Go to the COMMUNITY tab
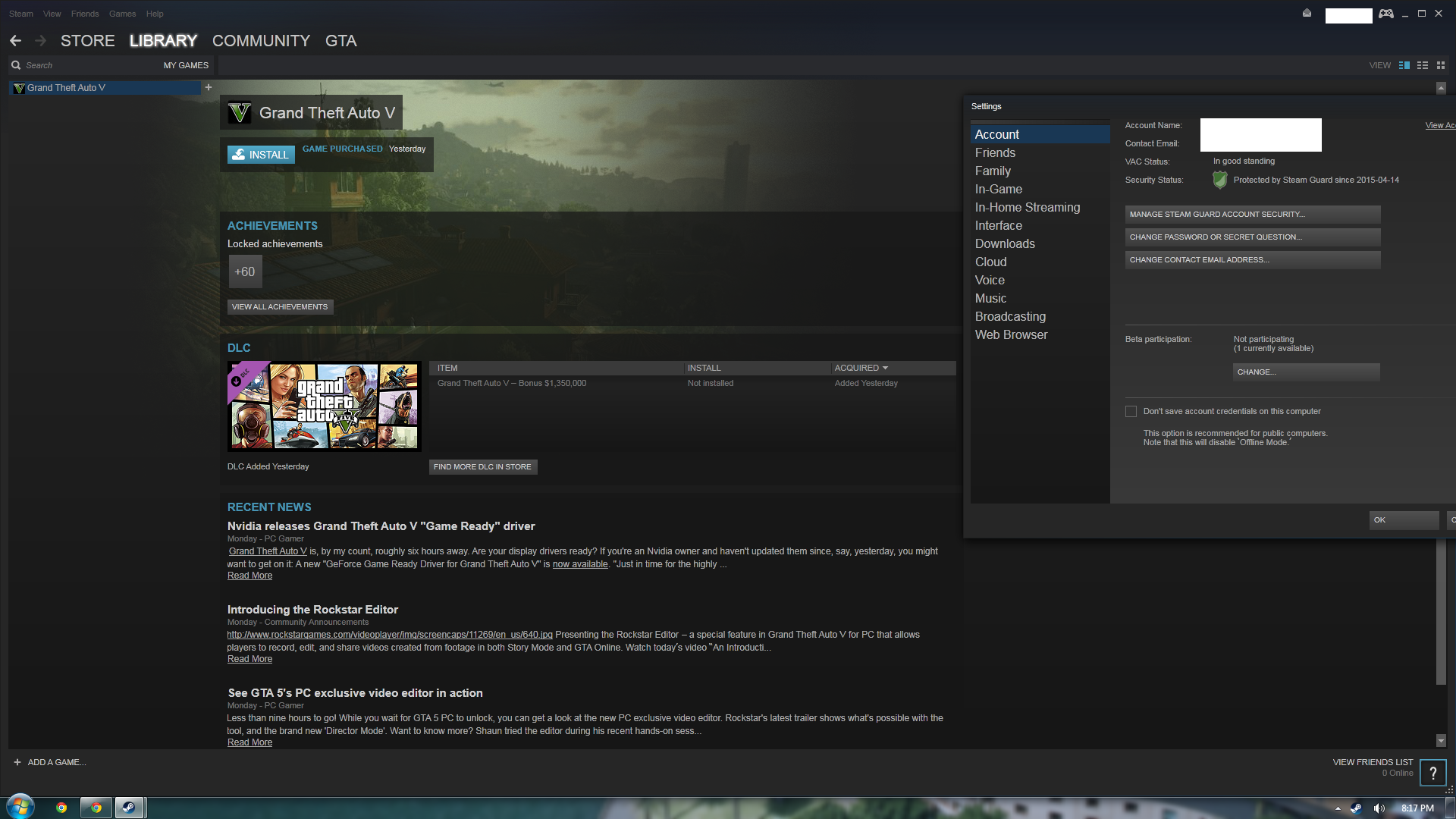The height and width of the screenshot is (819, 1456). coord(261,41)
